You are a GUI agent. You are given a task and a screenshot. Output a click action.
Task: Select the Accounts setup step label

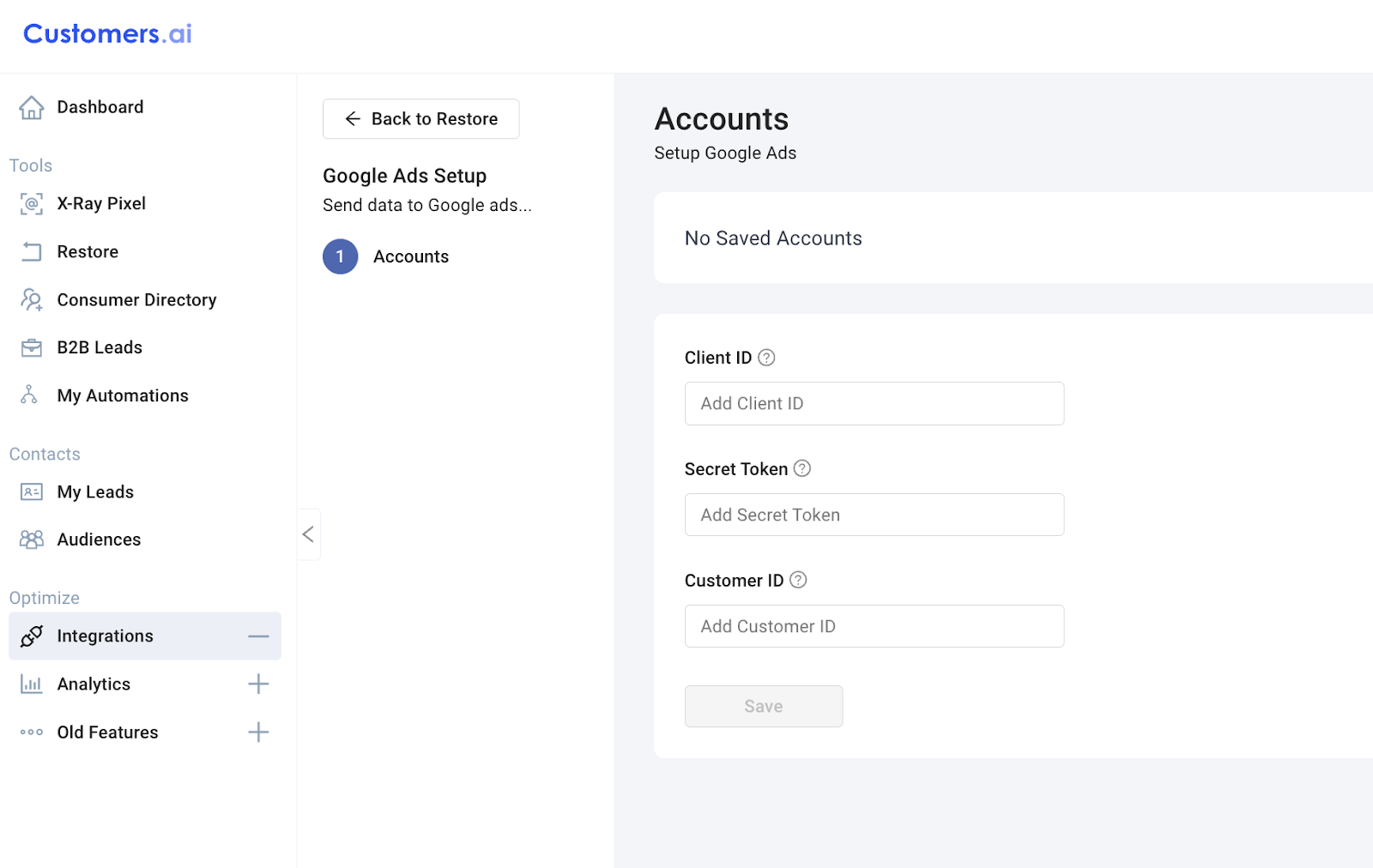[x=411, y=256]
